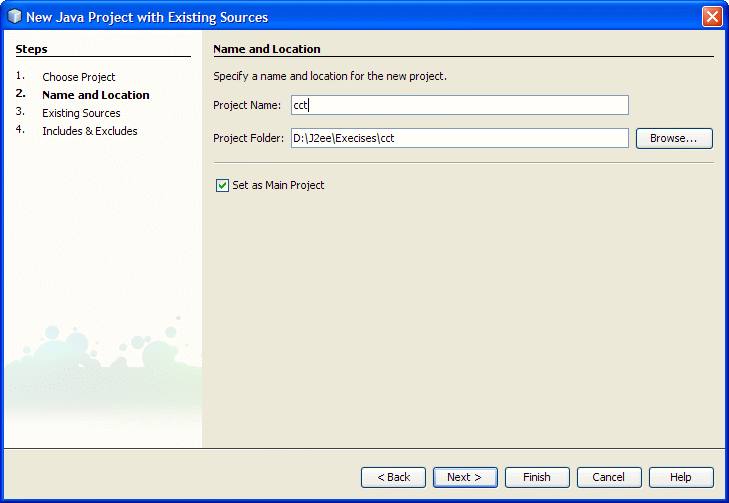
Task: Click the 'Specify a name and location' instruction text
Action: (330, 76)
